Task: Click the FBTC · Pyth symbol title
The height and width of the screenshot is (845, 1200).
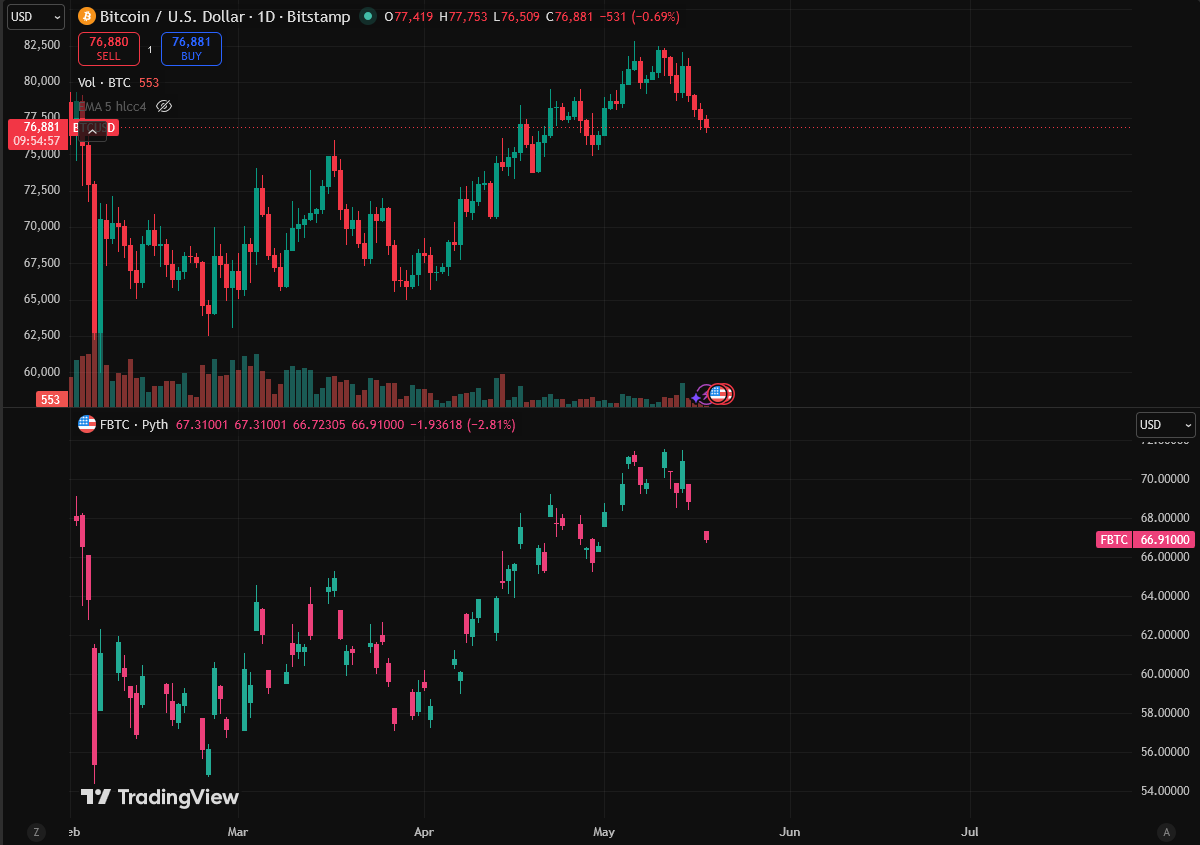Action: coord(134,424)
